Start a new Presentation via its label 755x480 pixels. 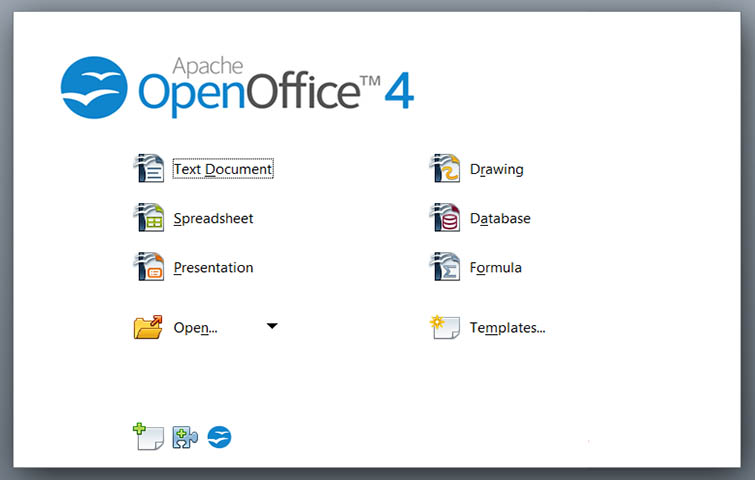click(x=213, y=268)
